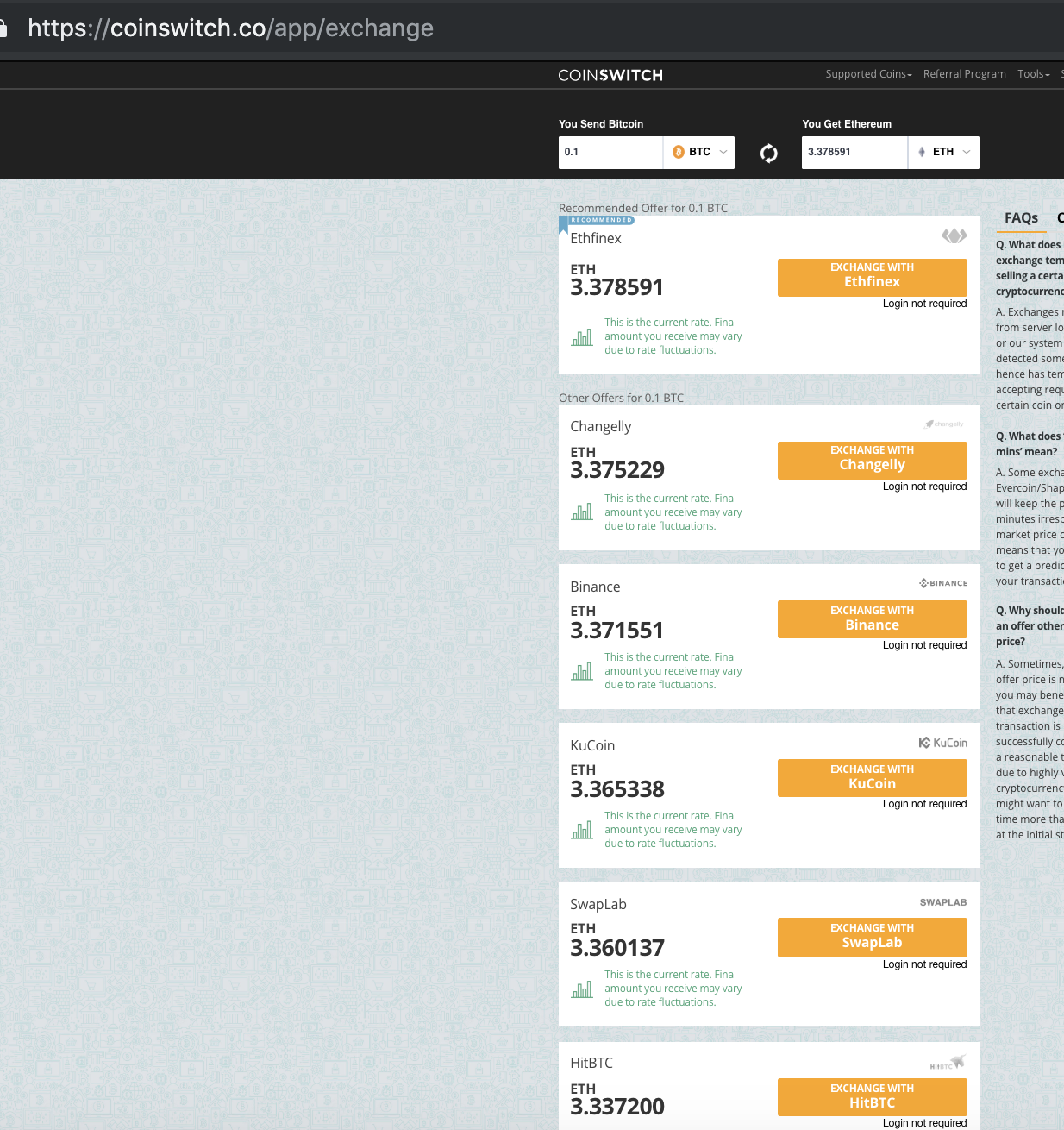
Task: Click the Binance rate 3.371551
Action: tap(617, 631)
